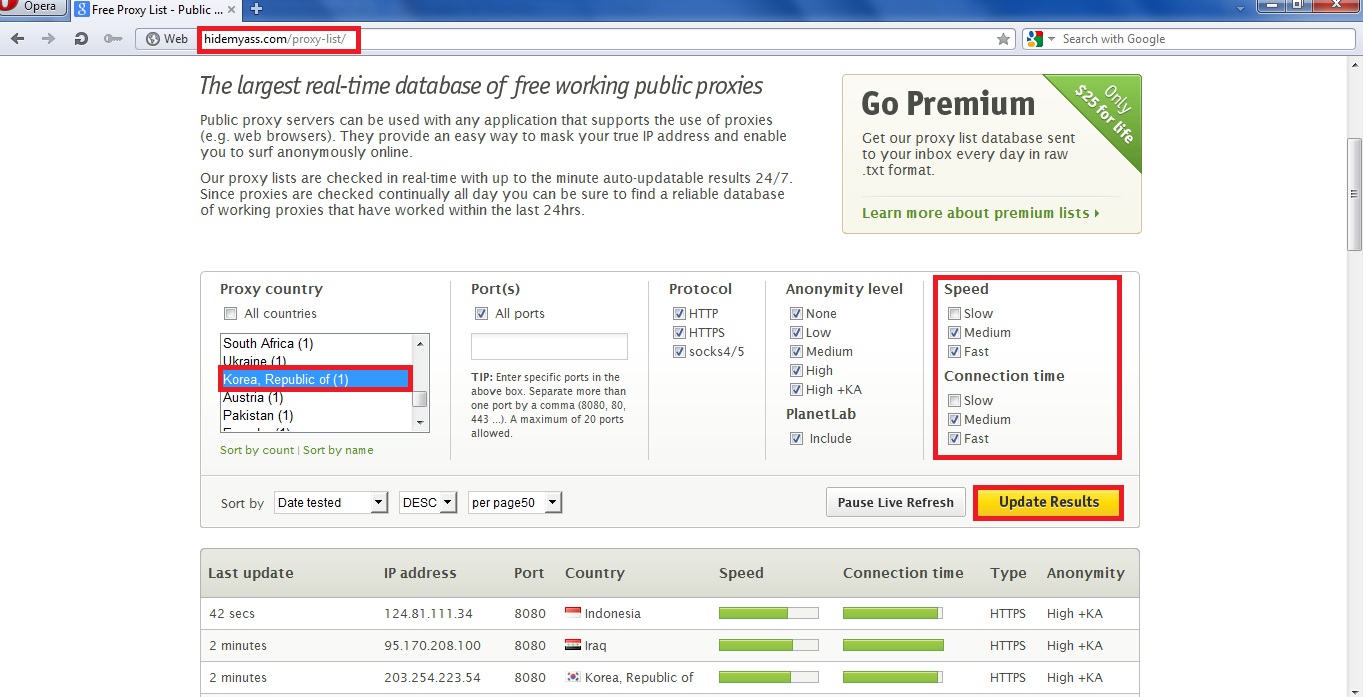Screen dimensions: 1363x697
Task: Click Sort by count link
Action: (257, 450)
